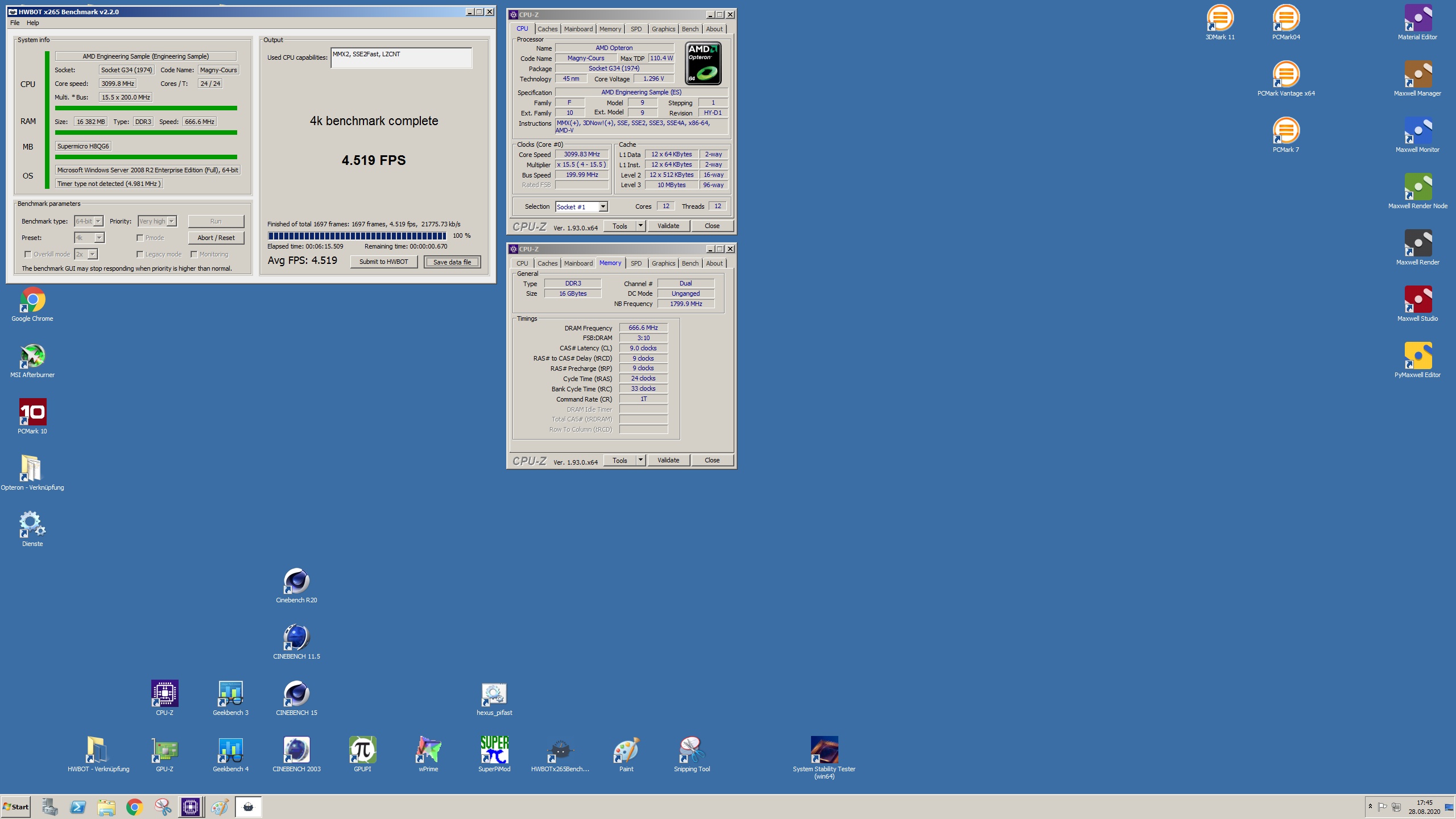Toggle the Pmode checkbox
Screen dimensions: 1456x819
pos(140,238)
